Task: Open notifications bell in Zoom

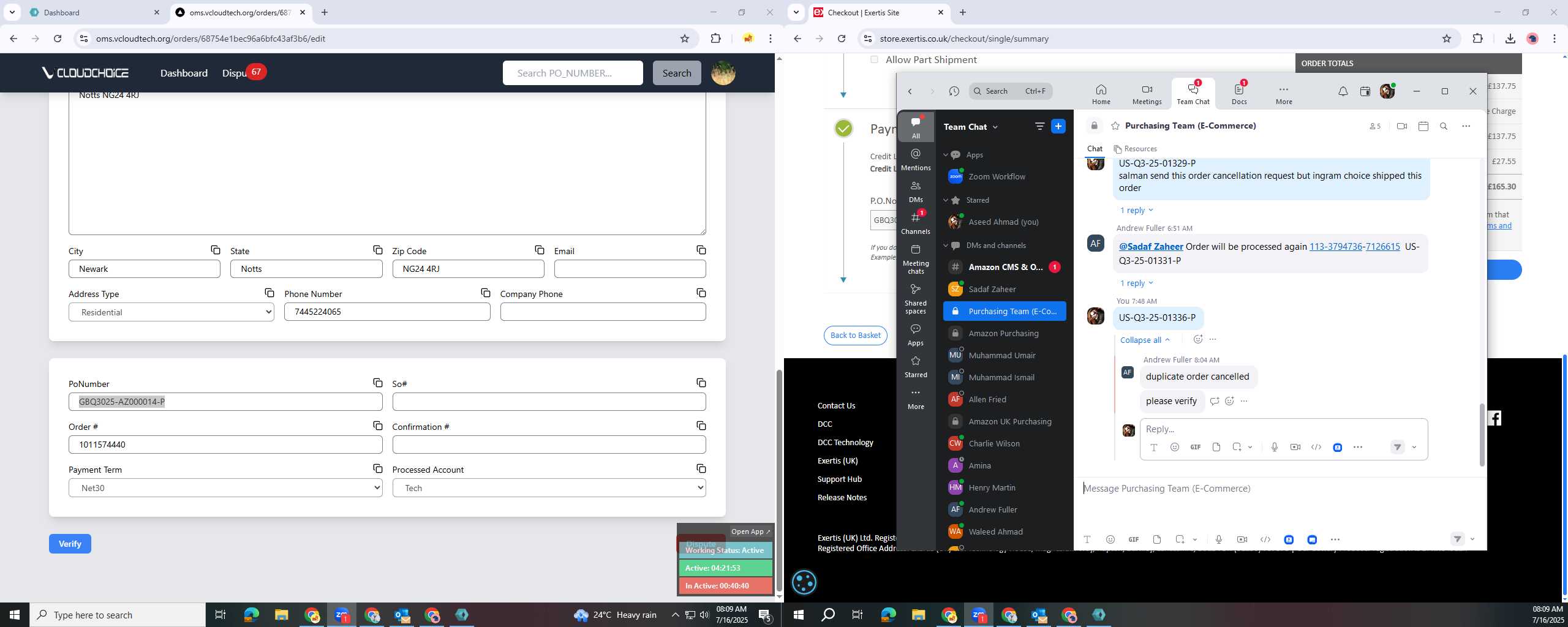Action: [x=1343, y=91]
